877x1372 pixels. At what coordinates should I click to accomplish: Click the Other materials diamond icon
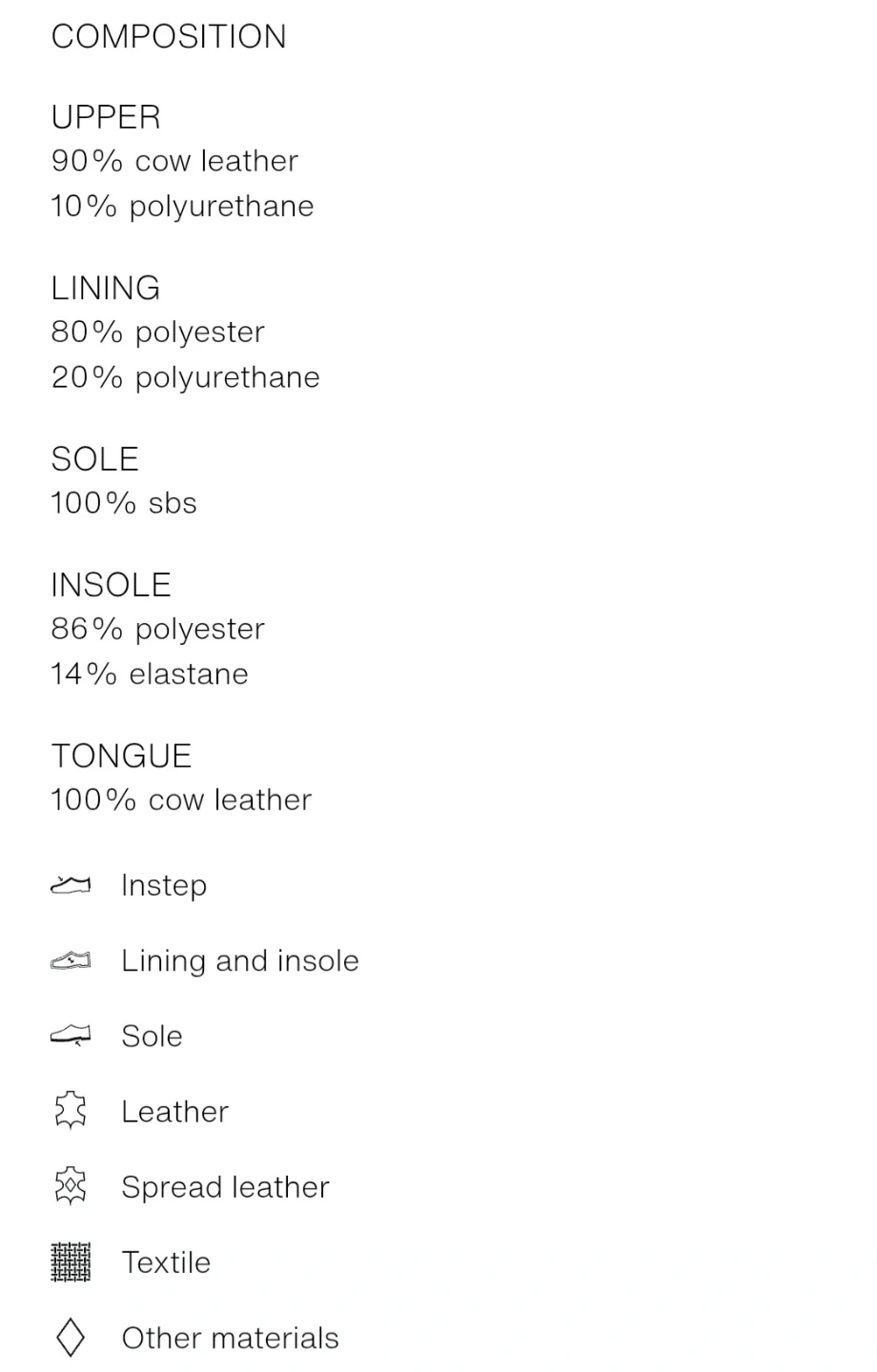pos(70,1338)
